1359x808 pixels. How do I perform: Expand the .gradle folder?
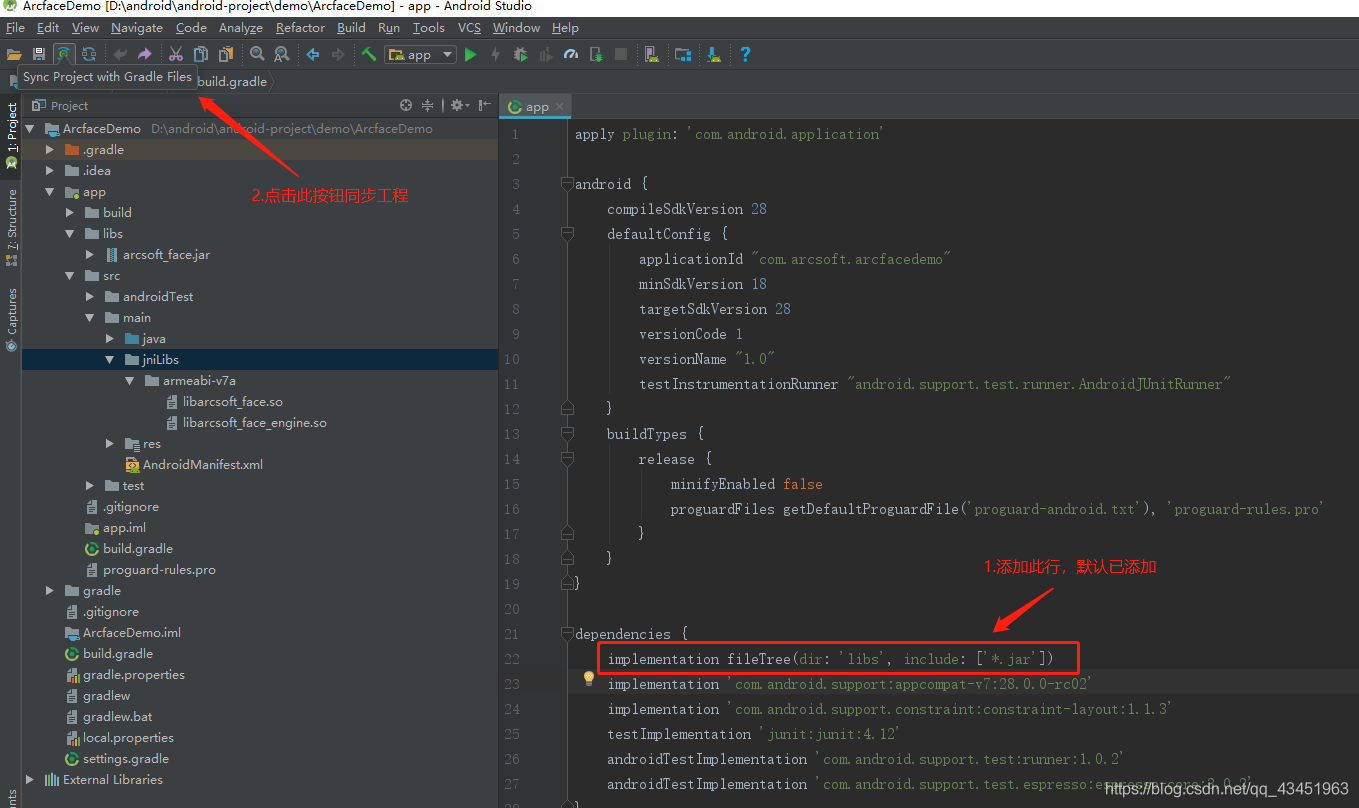click(x=50, y=149)
